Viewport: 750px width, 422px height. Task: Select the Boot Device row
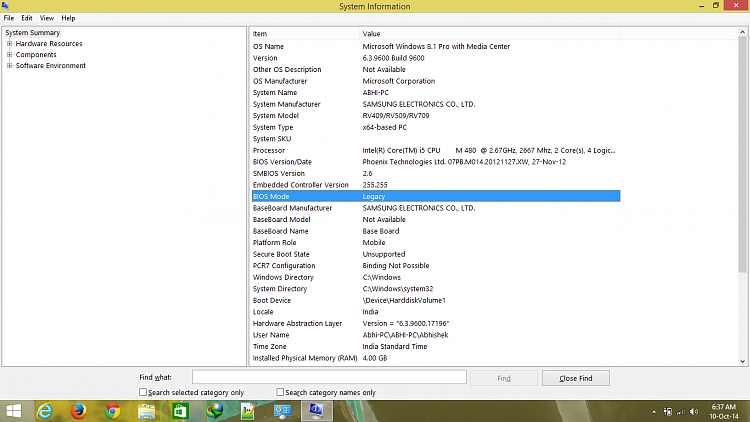coord(436,300)
